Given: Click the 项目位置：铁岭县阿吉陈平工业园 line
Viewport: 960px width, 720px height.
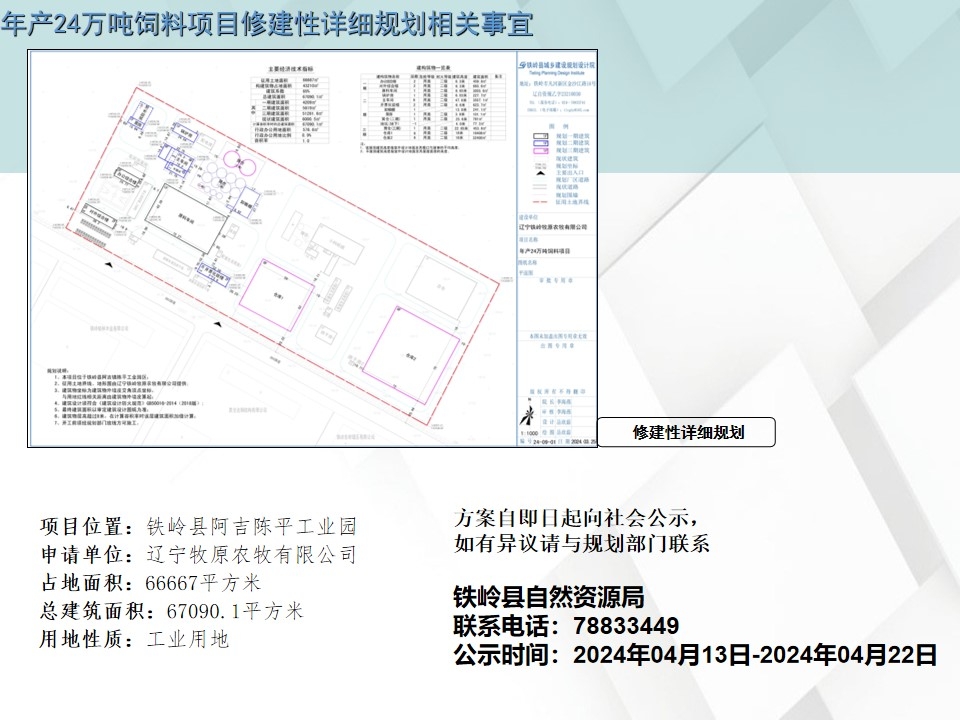Looking at the screenshot, I should (198, 527).
